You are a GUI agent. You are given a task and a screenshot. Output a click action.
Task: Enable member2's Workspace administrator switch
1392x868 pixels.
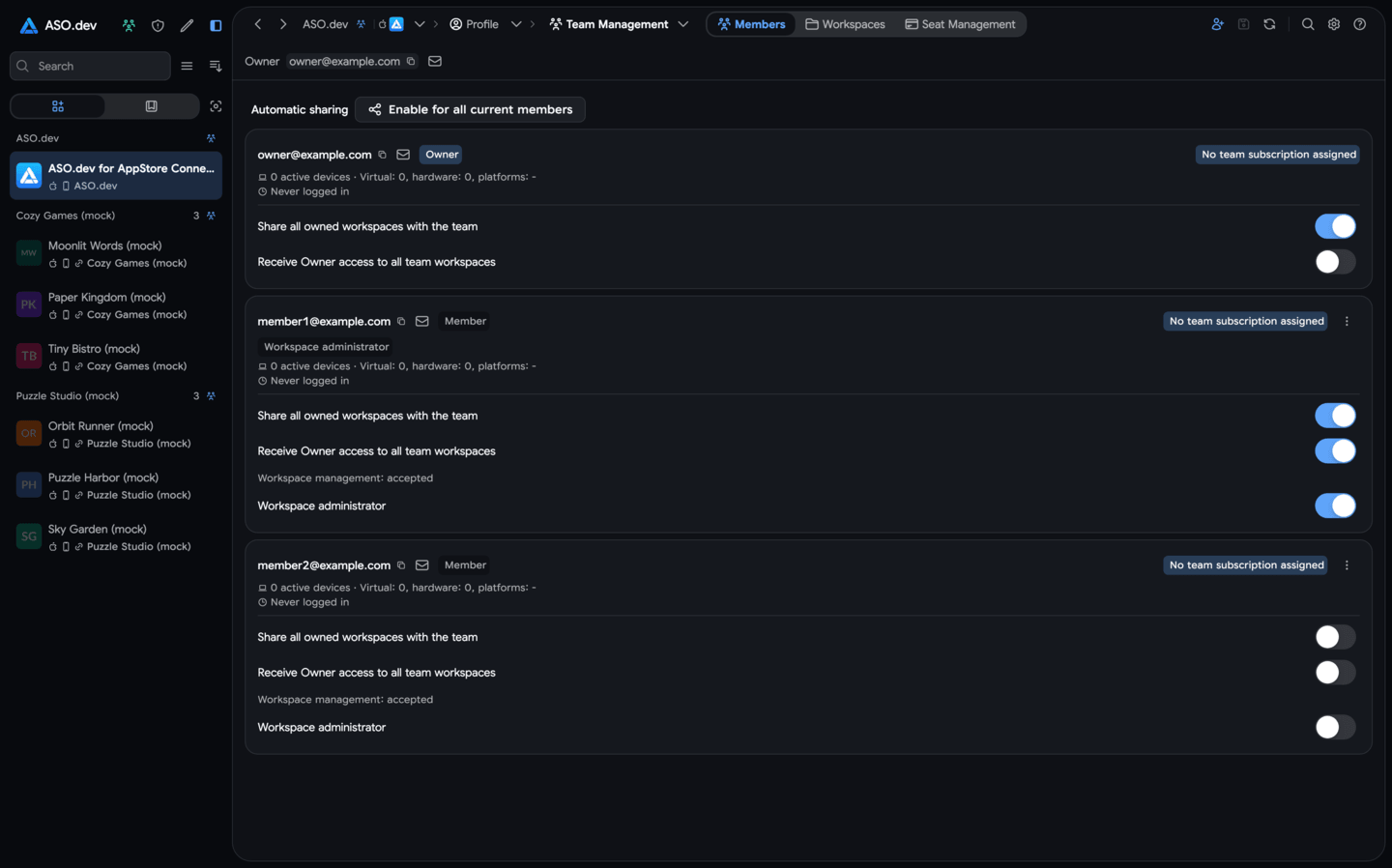pos(1335,727)
